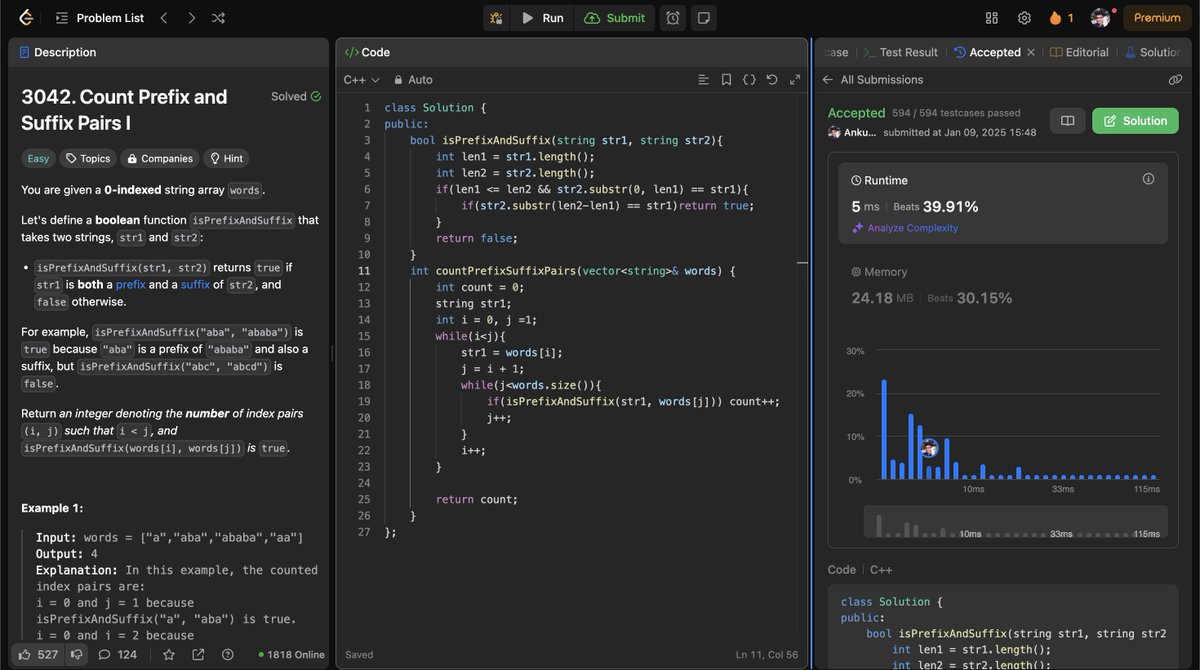Click the Solved status indicator
The height and width of the screenshot is (670, 1200).
click(296, 97)
